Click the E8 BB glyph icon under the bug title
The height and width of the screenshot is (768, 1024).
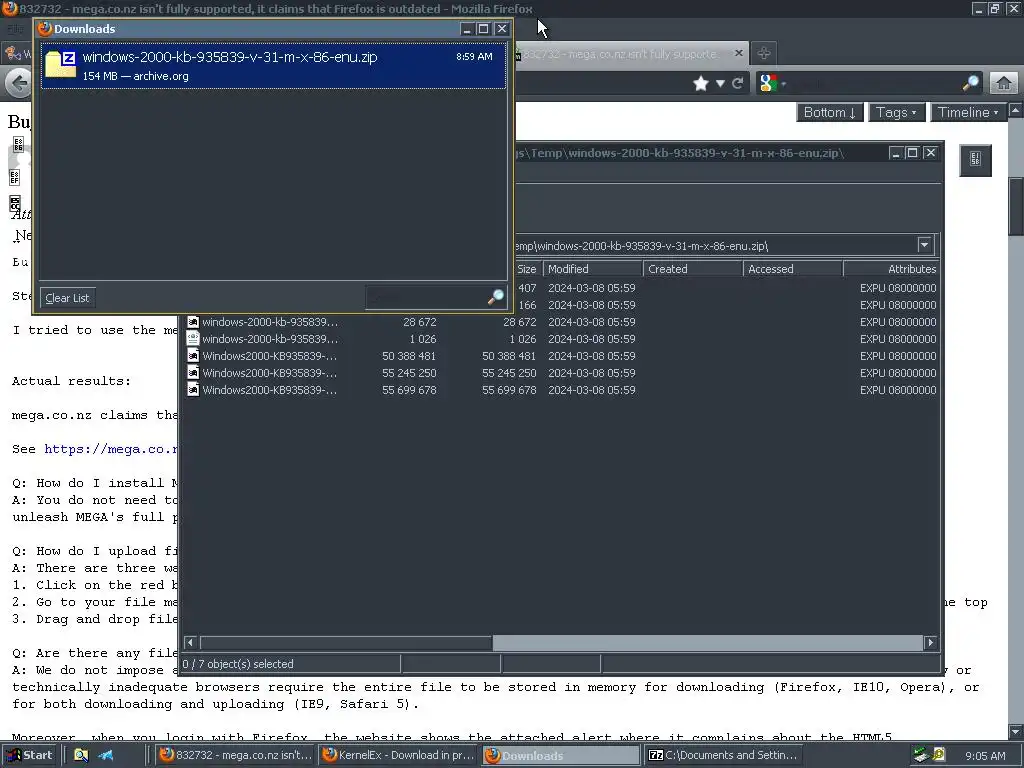tap(18, 145)
